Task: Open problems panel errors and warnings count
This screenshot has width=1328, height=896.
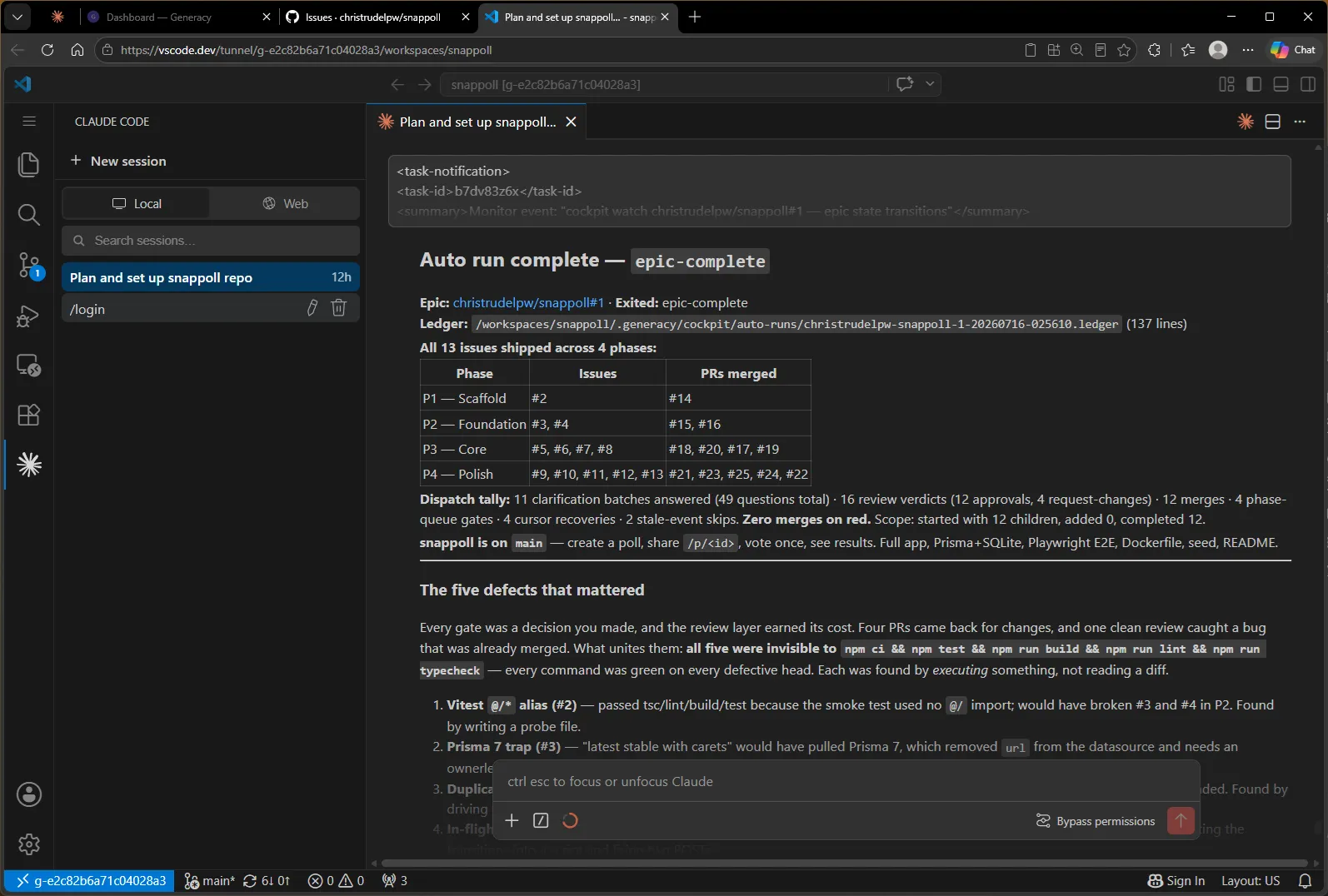Action: tap(336, 881)
